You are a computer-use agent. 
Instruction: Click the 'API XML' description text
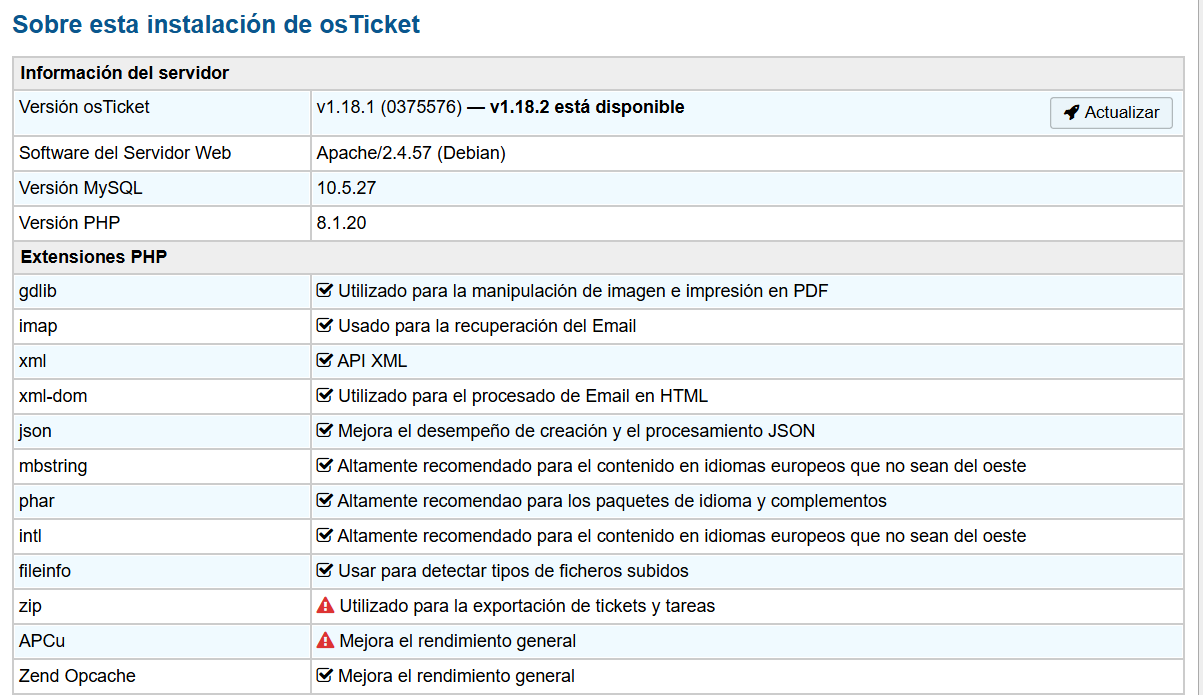pyautogui.click(x=372, y=361)
